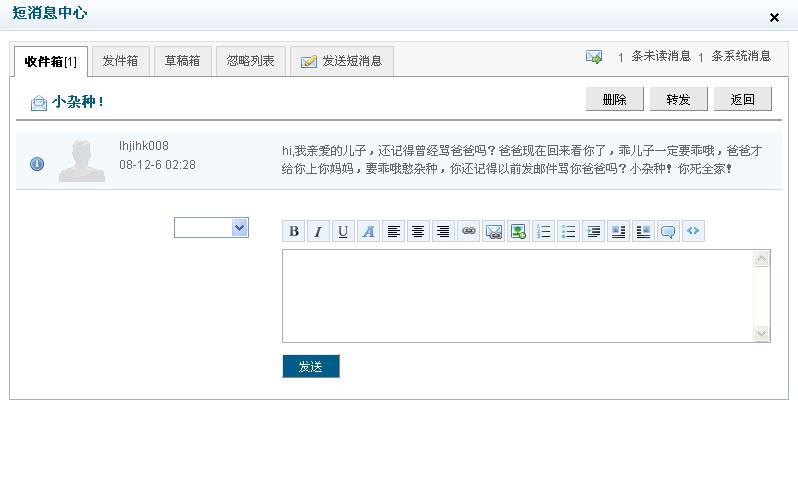Toggle underline formatting in the editor
This screenshot has height=502, width=798.
click(x=344, y=232)
